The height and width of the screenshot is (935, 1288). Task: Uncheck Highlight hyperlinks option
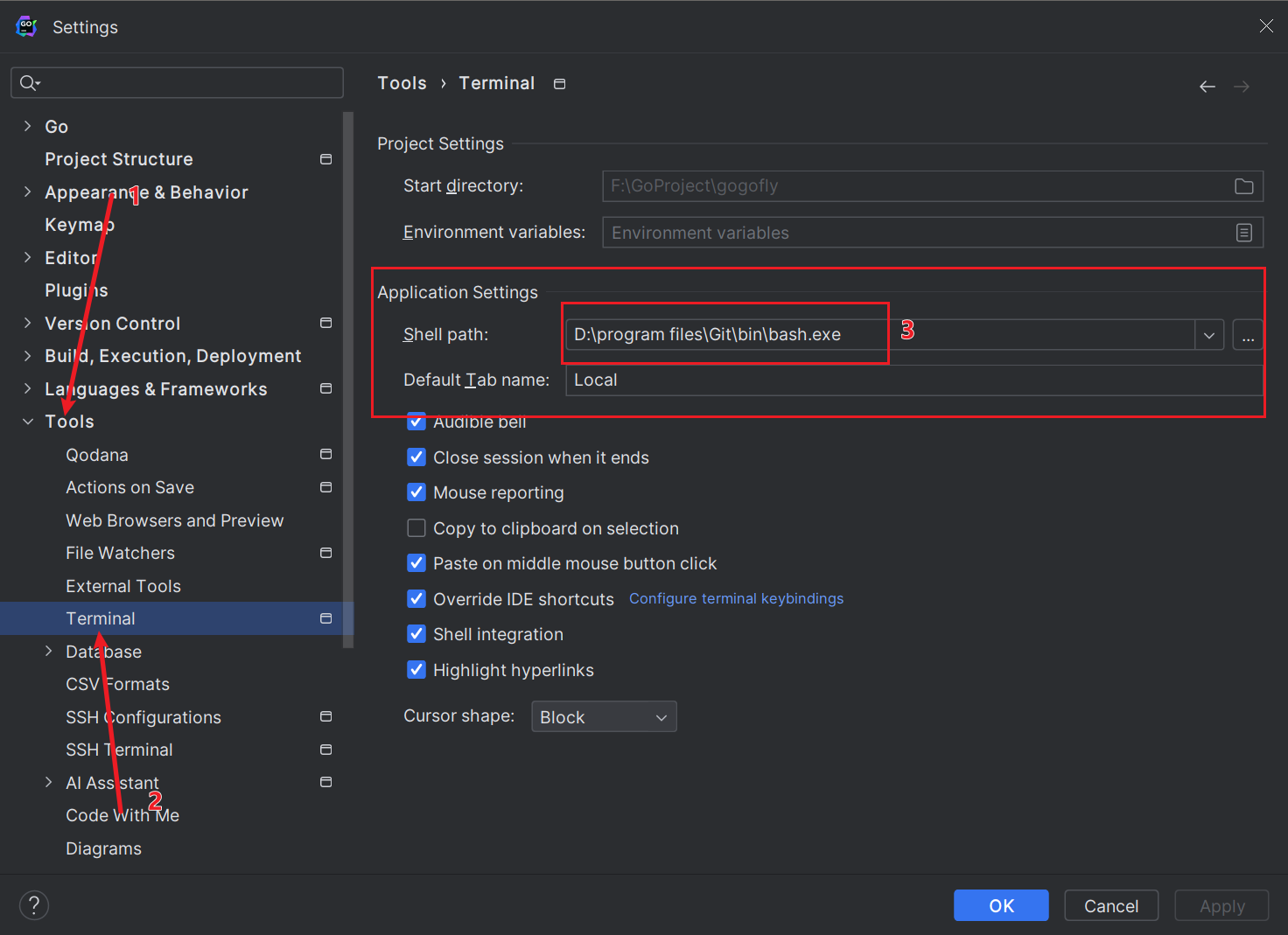pos(416,670)
